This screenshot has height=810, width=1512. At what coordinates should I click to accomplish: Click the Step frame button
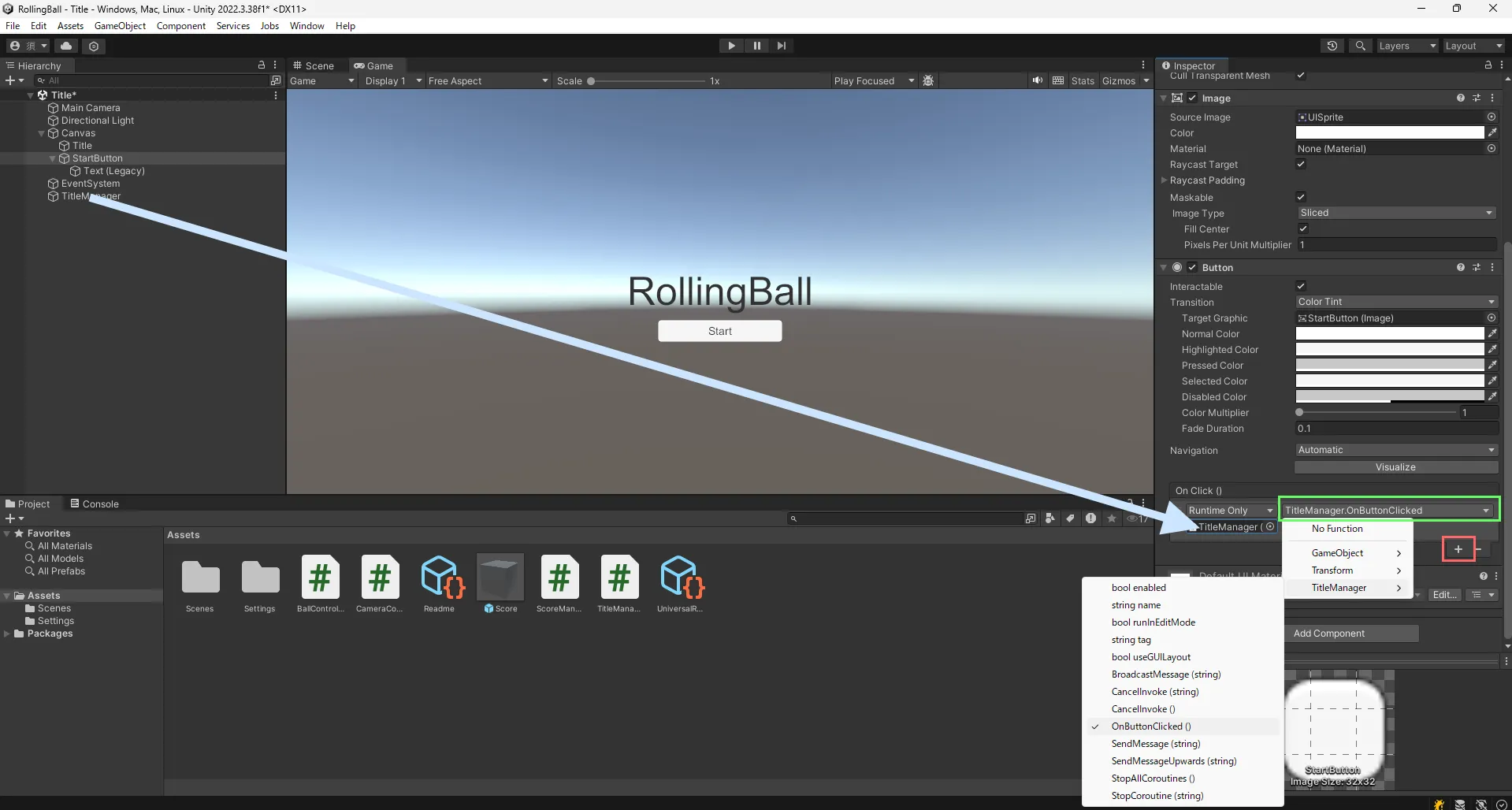click(781, 46)
